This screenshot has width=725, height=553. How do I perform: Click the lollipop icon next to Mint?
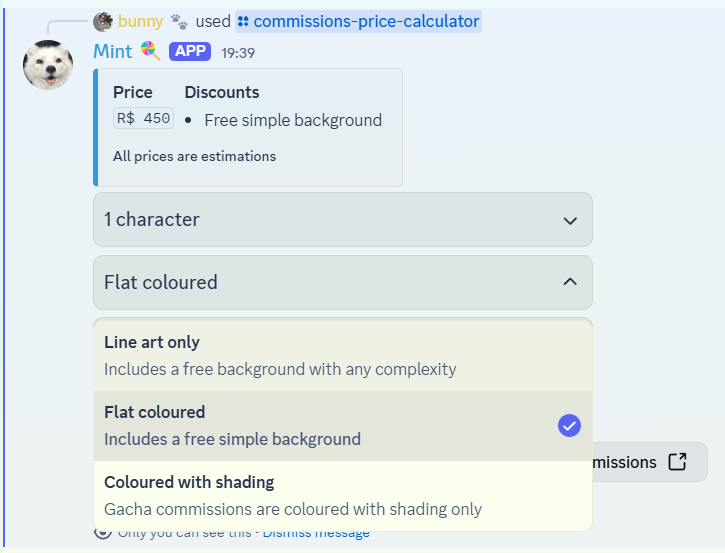click(x=150, y=51)
